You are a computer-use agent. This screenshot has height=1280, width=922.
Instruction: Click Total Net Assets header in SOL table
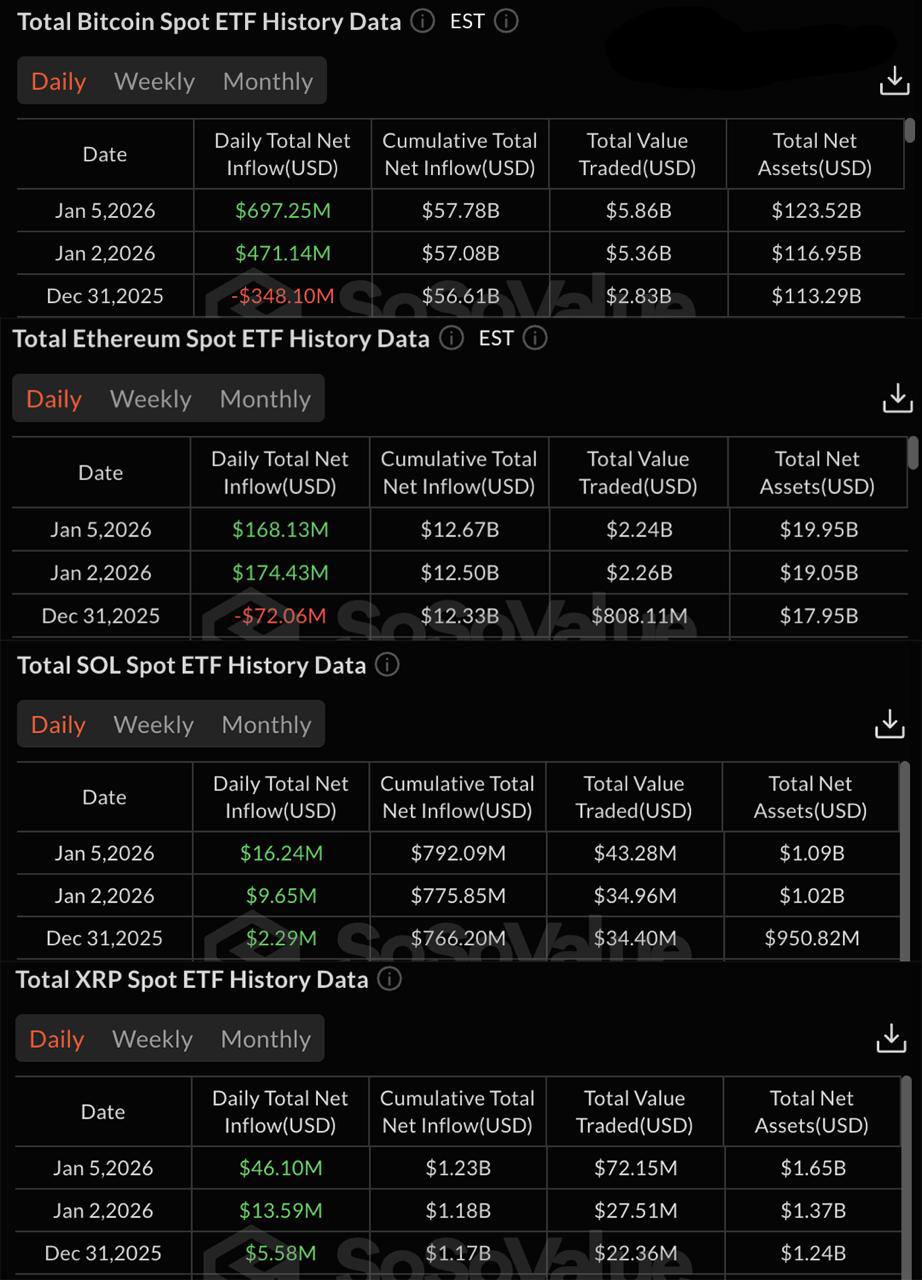point(810,797)
